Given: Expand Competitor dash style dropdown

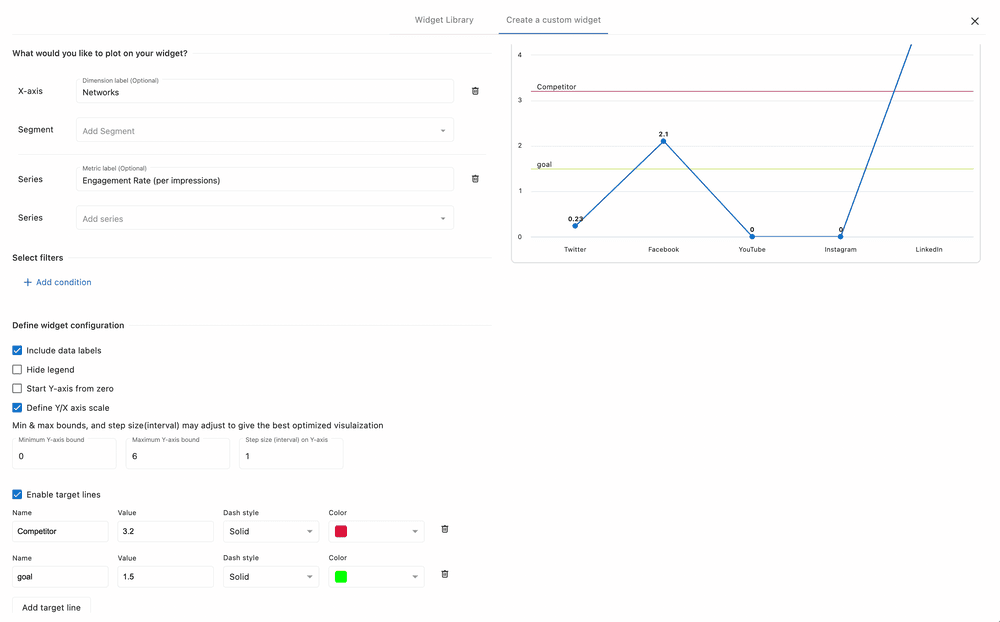Looking at the screenshot, I should coord(270,532).
